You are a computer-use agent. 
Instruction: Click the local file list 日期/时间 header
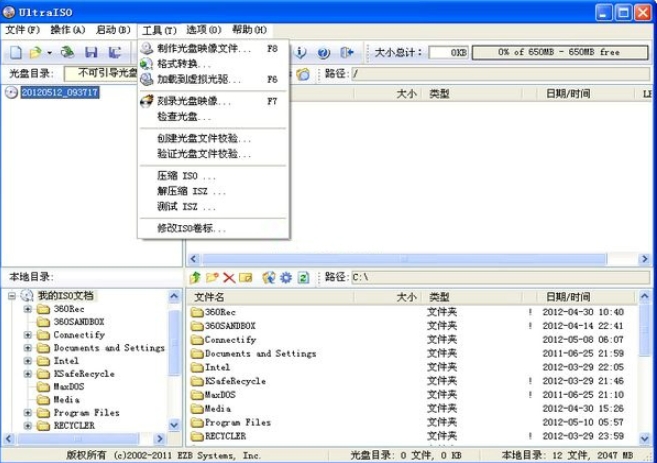(x=586, y=297)
